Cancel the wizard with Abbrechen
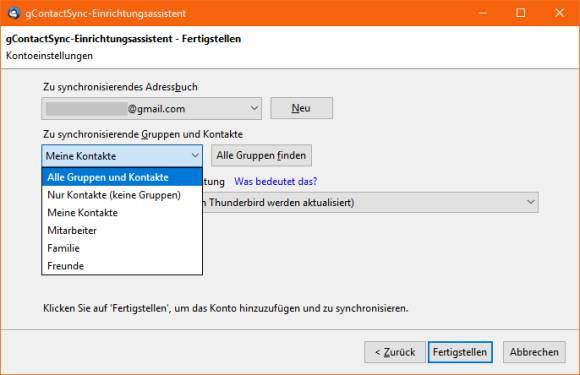The height and width of the screenshot is (375, 580). point(534,352)
